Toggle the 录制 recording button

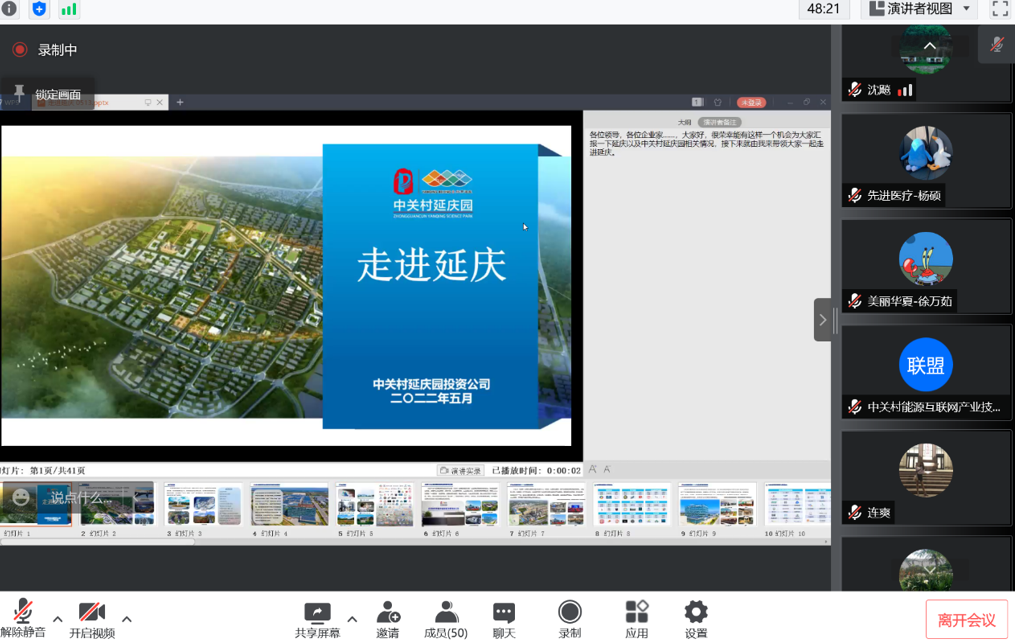coord(570,619)
